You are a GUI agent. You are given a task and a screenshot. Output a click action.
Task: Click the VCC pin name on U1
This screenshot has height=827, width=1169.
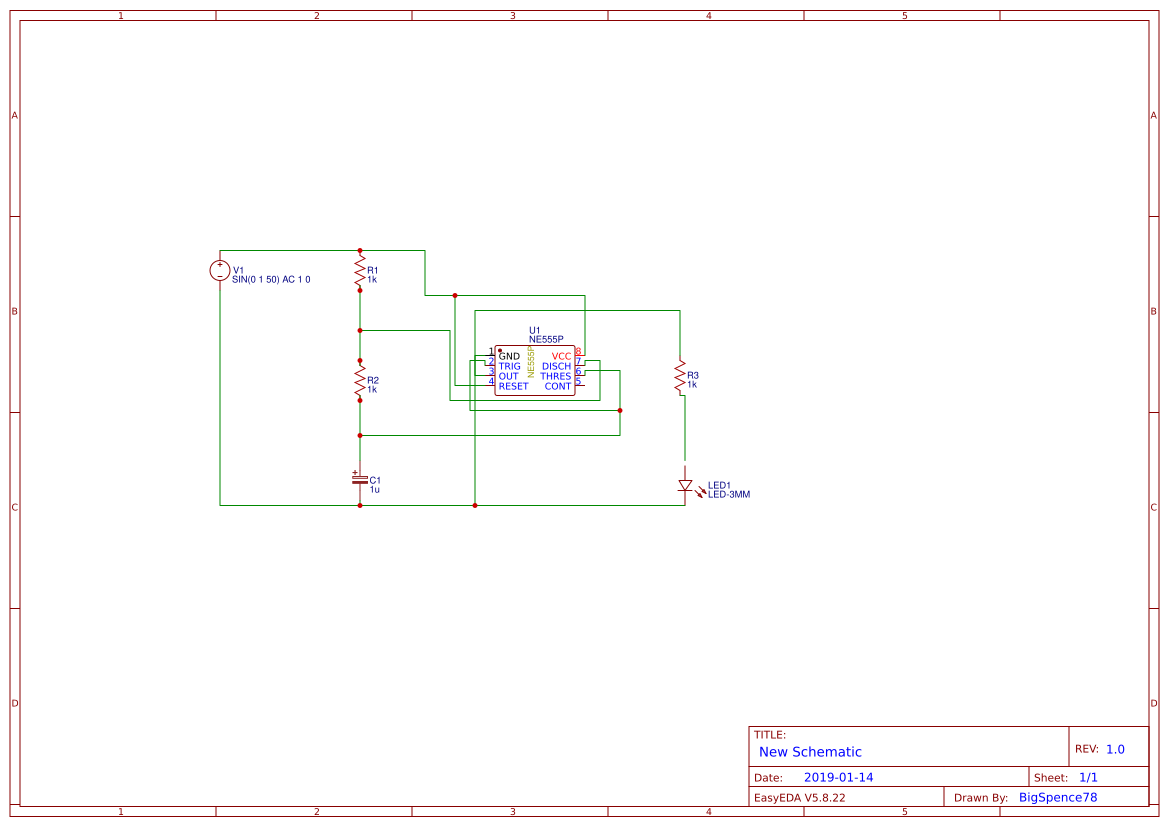point(561,356)
